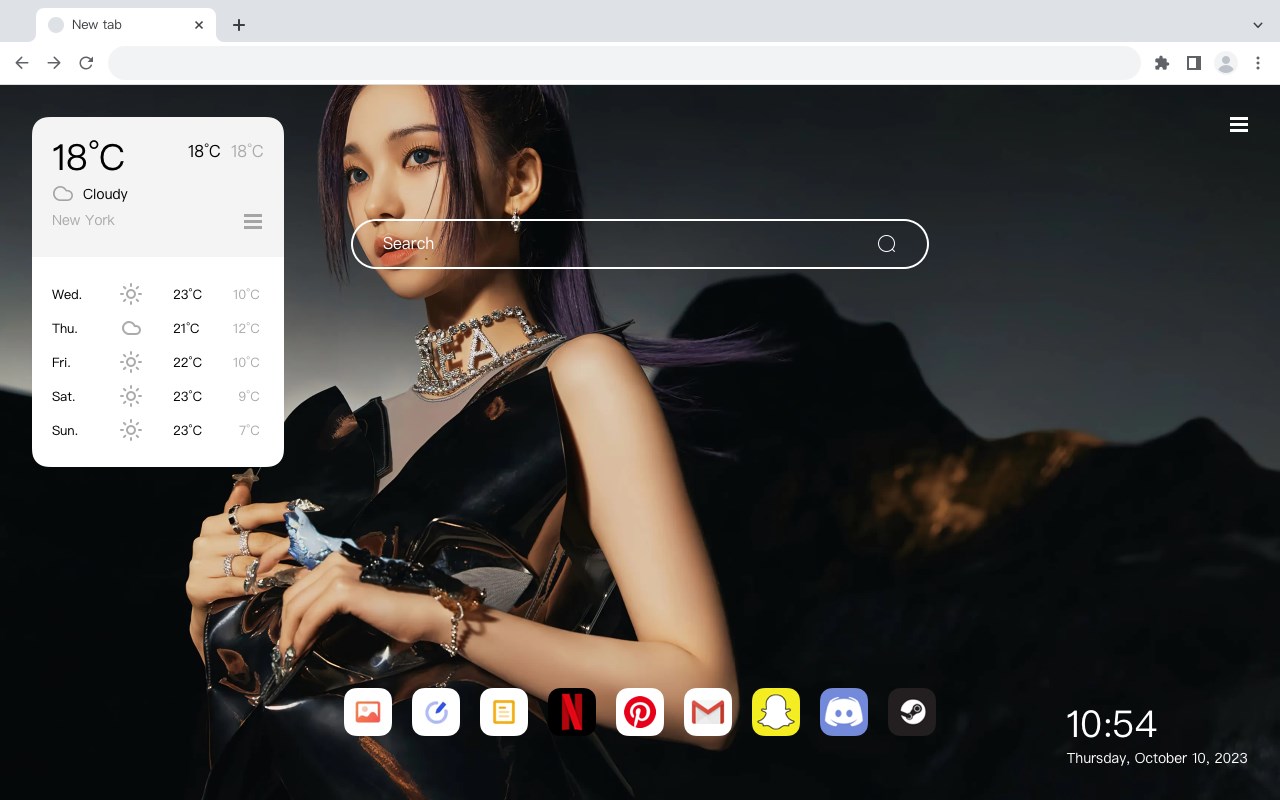This screenshot has height=800, width=1280.
Task: Click the 21°C high for Thu.
Action: point(186,329)
